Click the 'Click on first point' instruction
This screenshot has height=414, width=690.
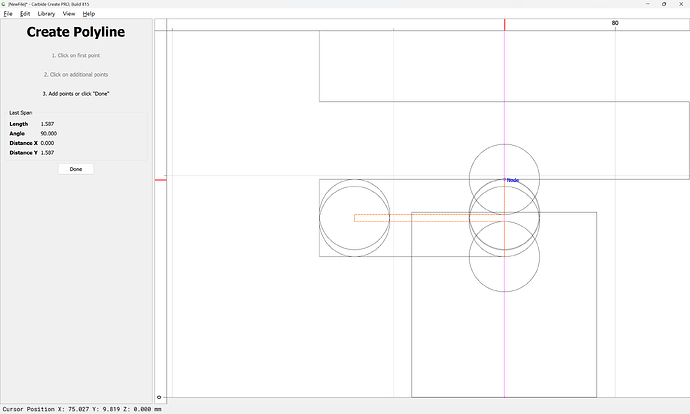tap(76, 55)
